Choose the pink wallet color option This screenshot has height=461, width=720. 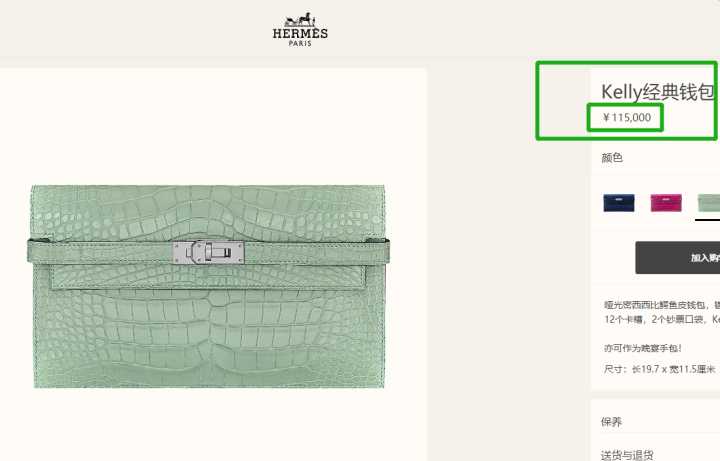pos(666,203)
